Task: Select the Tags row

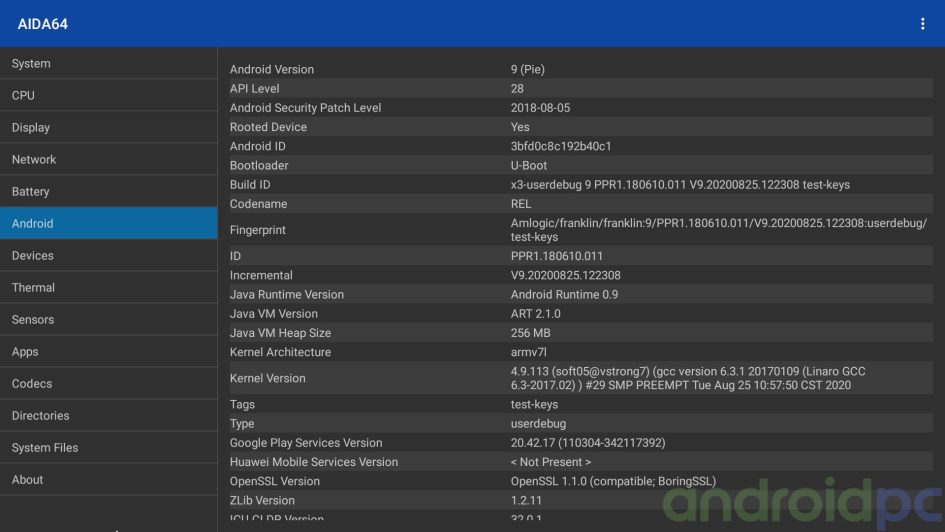Action: click(581, 404)
